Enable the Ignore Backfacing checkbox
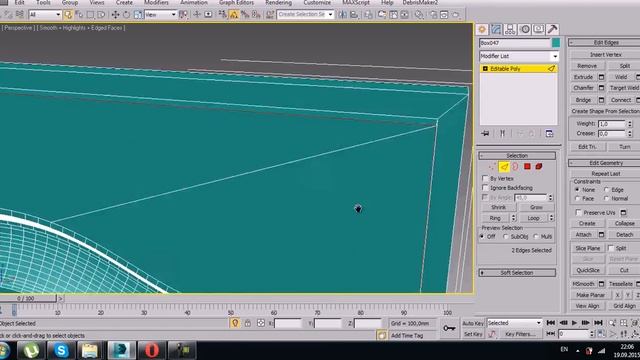Viewport: 640px width, 360px height. [x=485, y=188]
